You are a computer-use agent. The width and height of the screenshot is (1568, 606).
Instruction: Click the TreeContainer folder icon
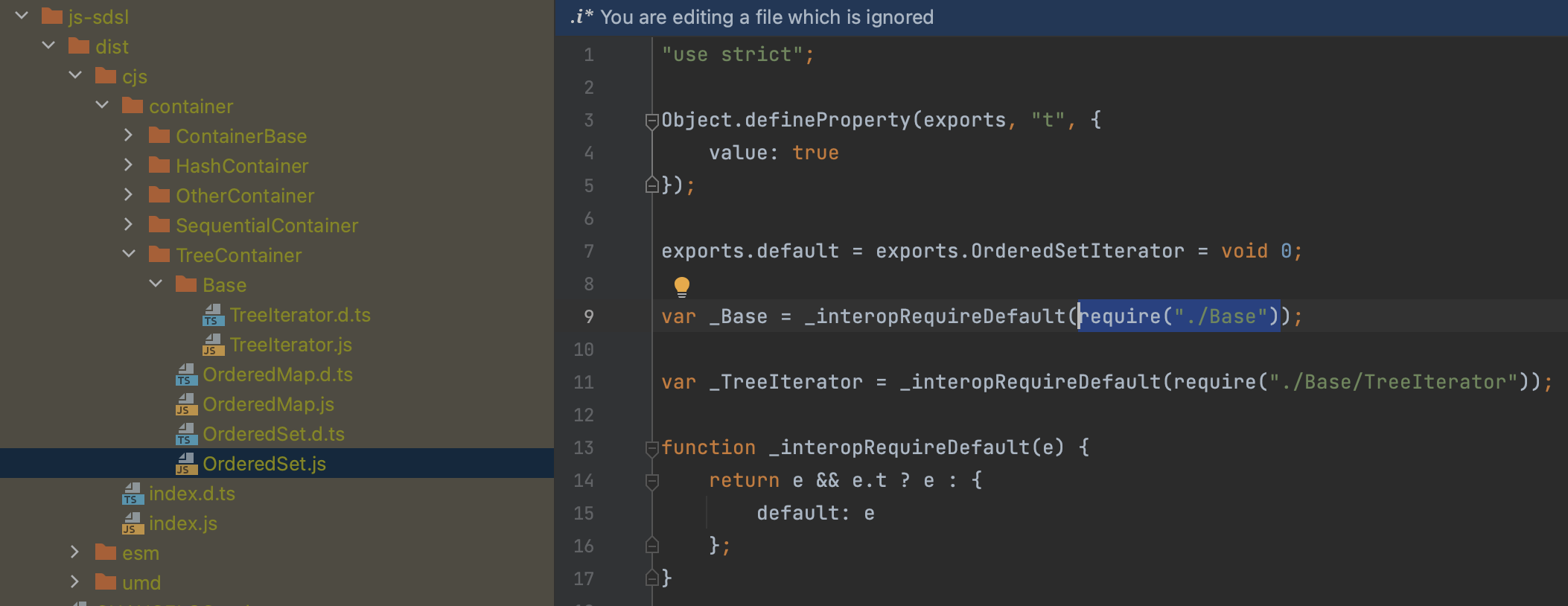(x=159, y=254)
